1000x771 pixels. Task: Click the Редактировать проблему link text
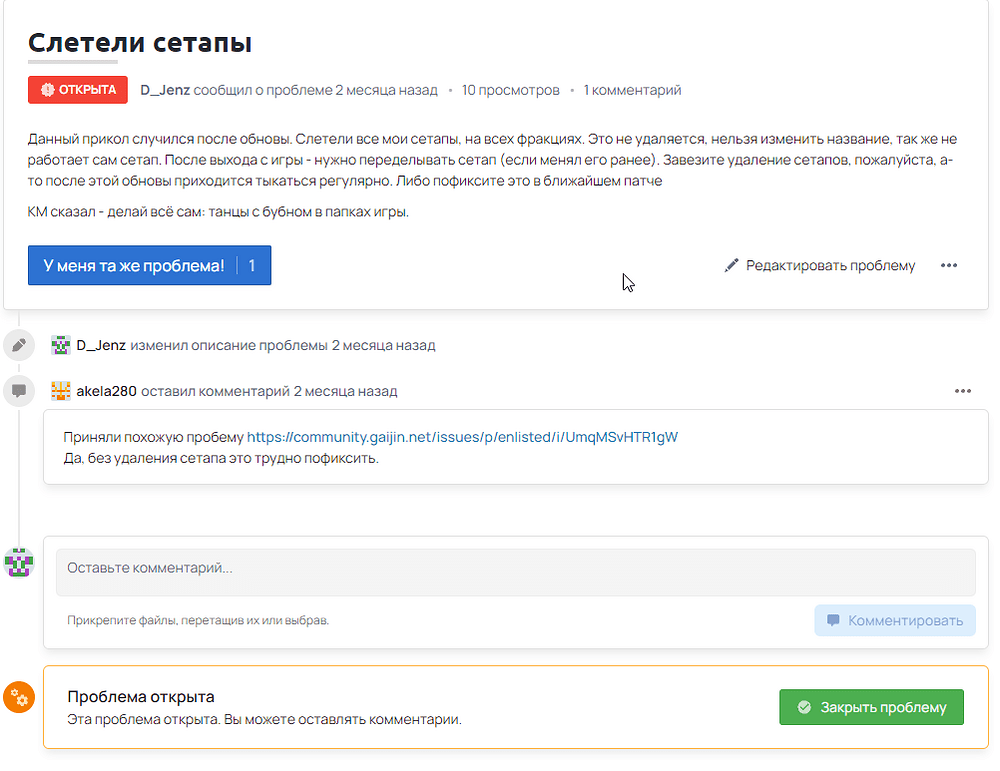830,266
